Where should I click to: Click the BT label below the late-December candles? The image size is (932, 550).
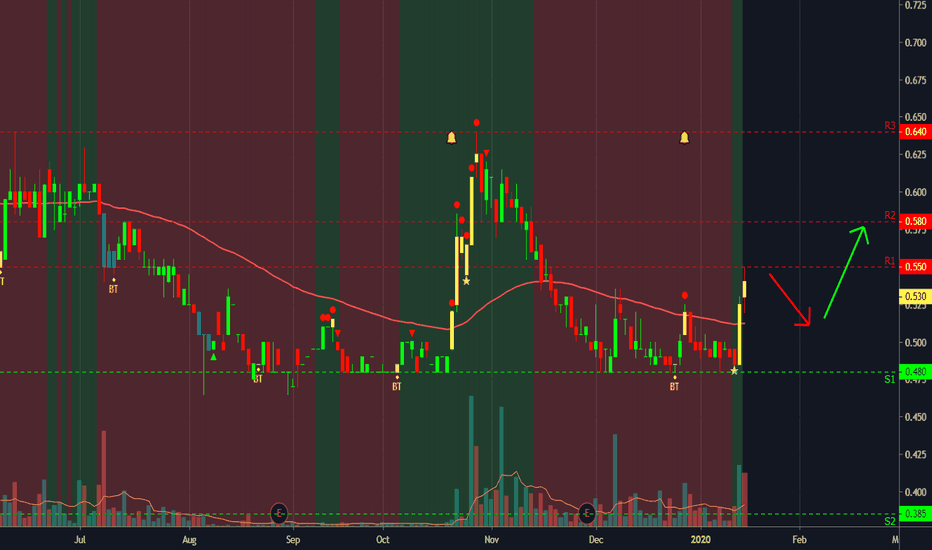pyautogui.click(x=674, y=387)
